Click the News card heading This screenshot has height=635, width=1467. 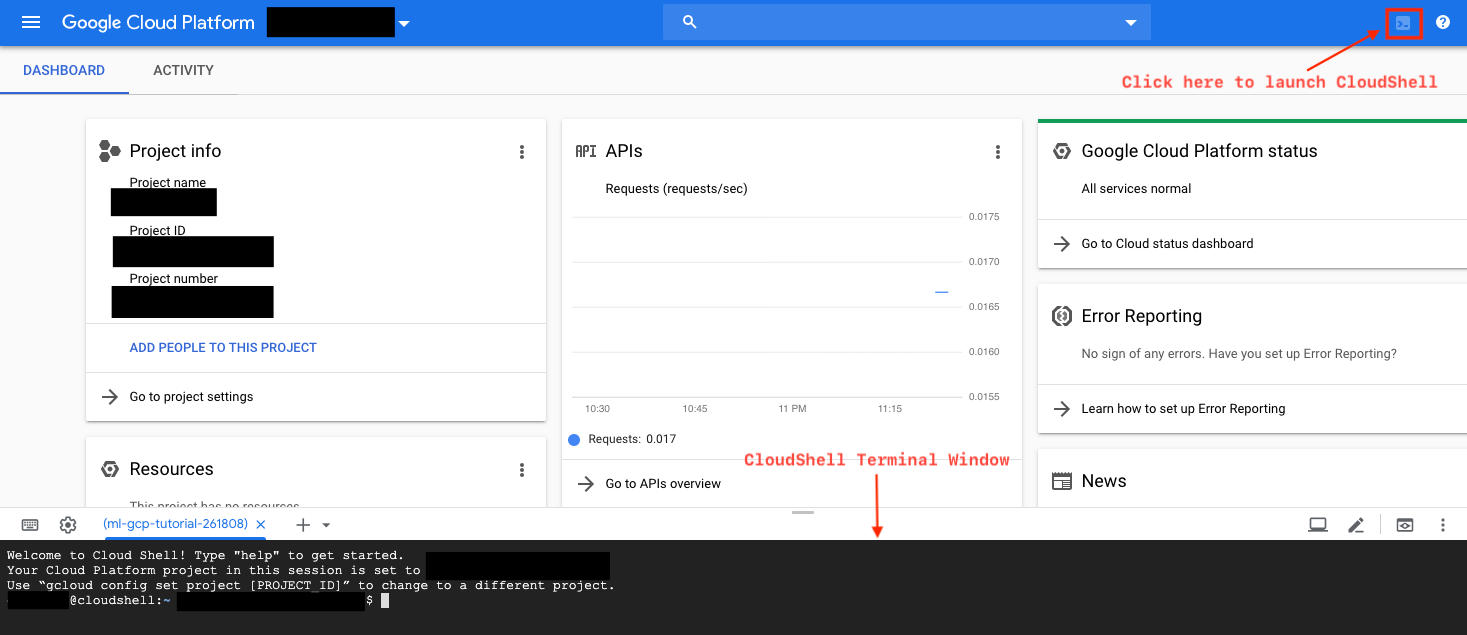[1104, 481]
